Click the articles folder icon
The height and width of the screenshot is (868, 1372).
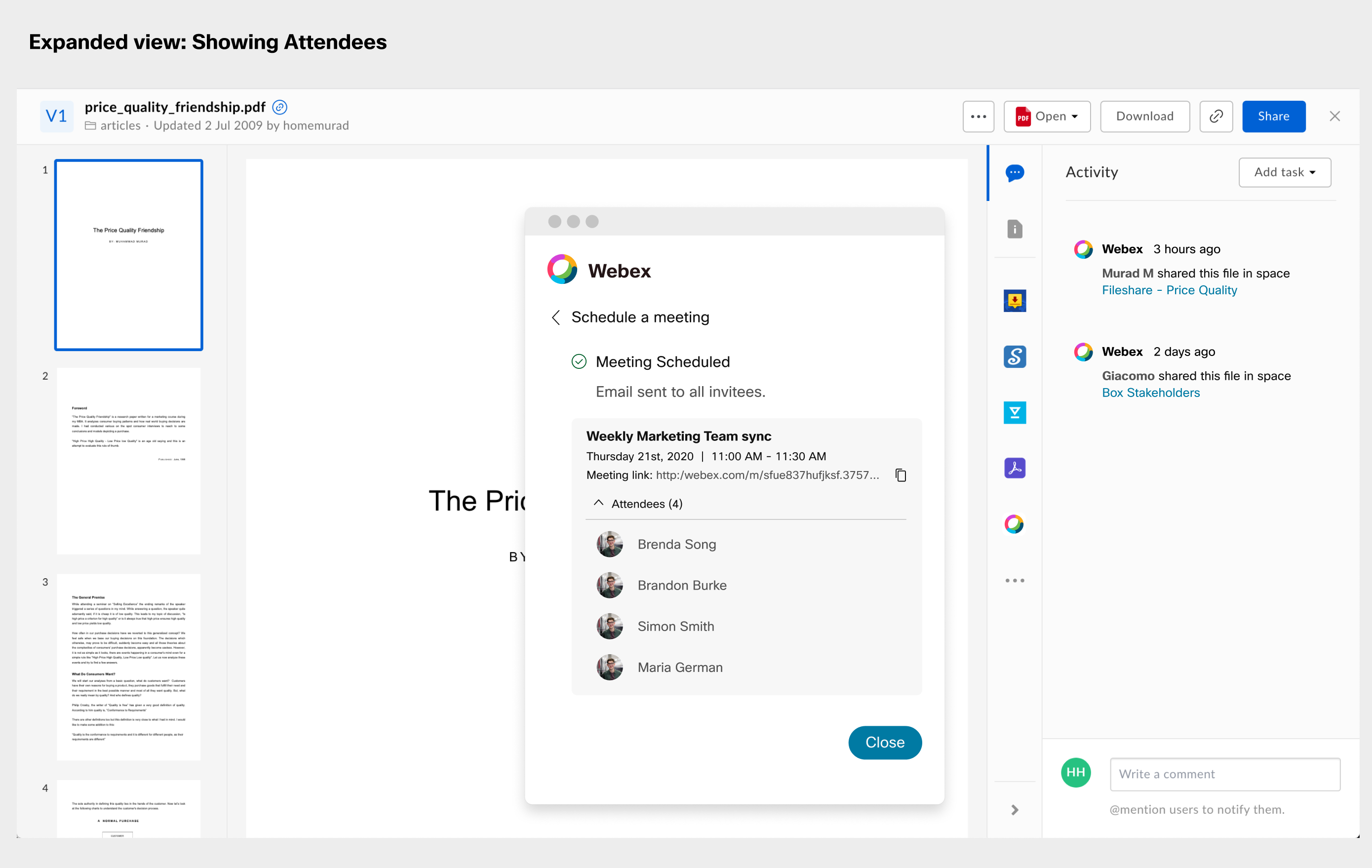pyautogui.click(x=90, y=125)
